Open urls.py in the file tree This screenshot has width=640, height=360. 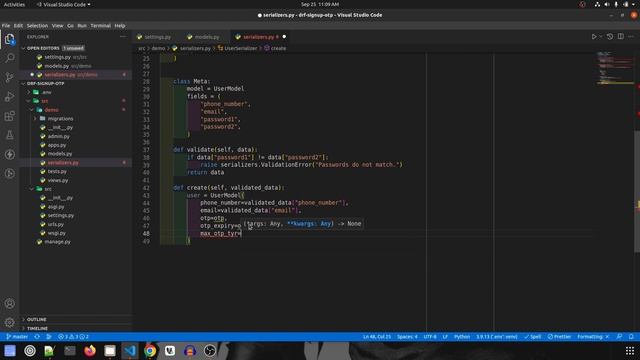pyautogui.click(x=56, y=224)
